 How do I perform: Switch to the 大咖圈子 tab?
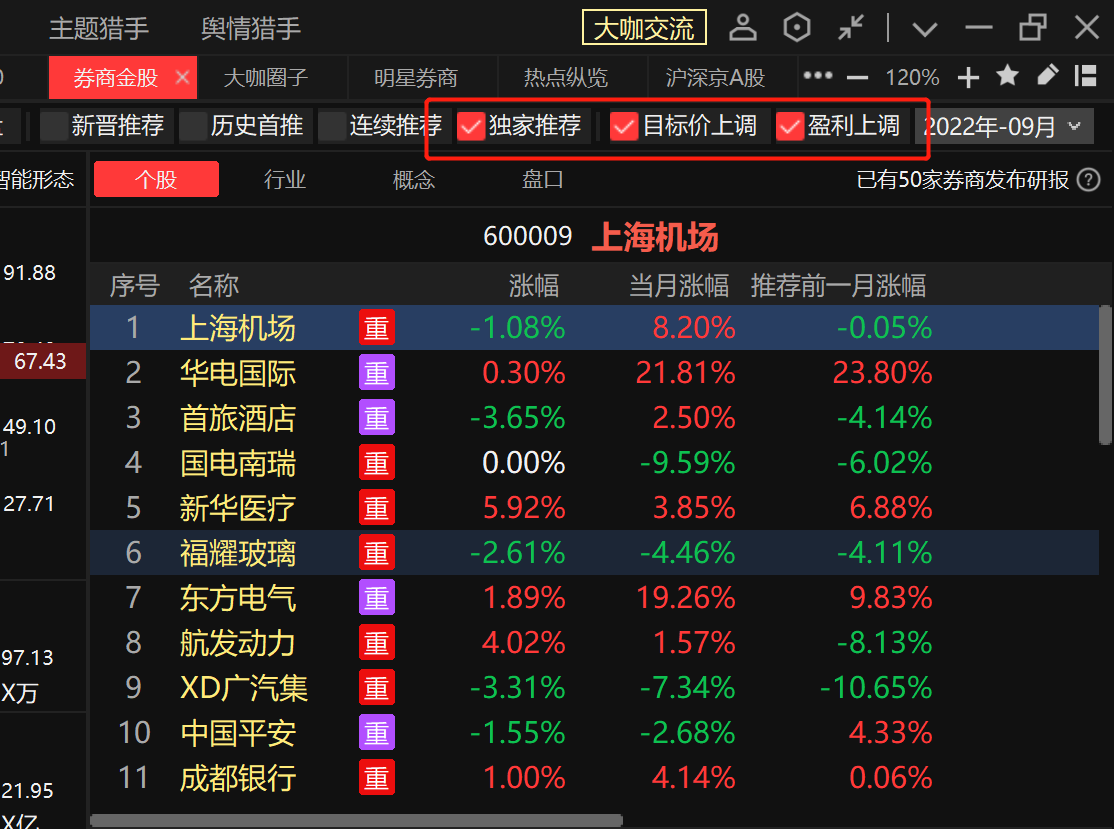point(266,77)
